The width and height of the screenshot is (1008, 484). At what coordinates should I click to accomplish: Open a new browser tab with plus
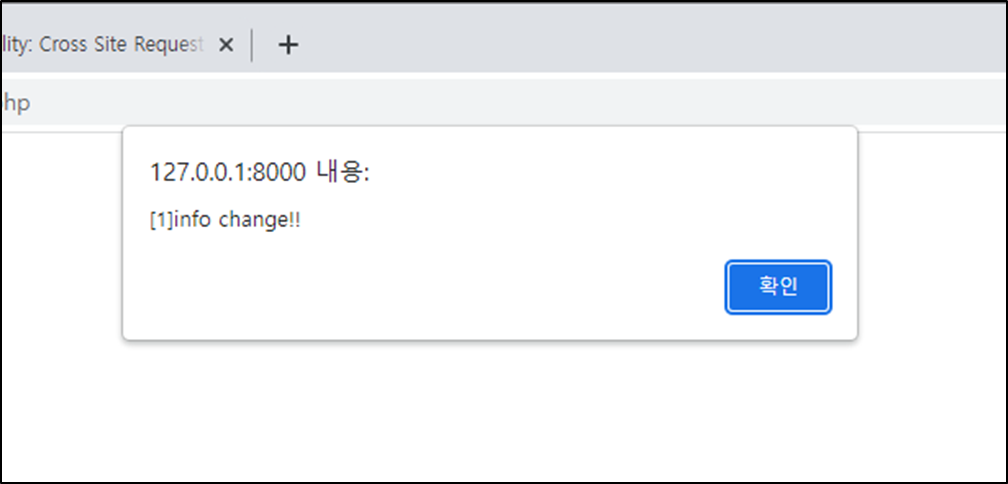click(289, 45)
